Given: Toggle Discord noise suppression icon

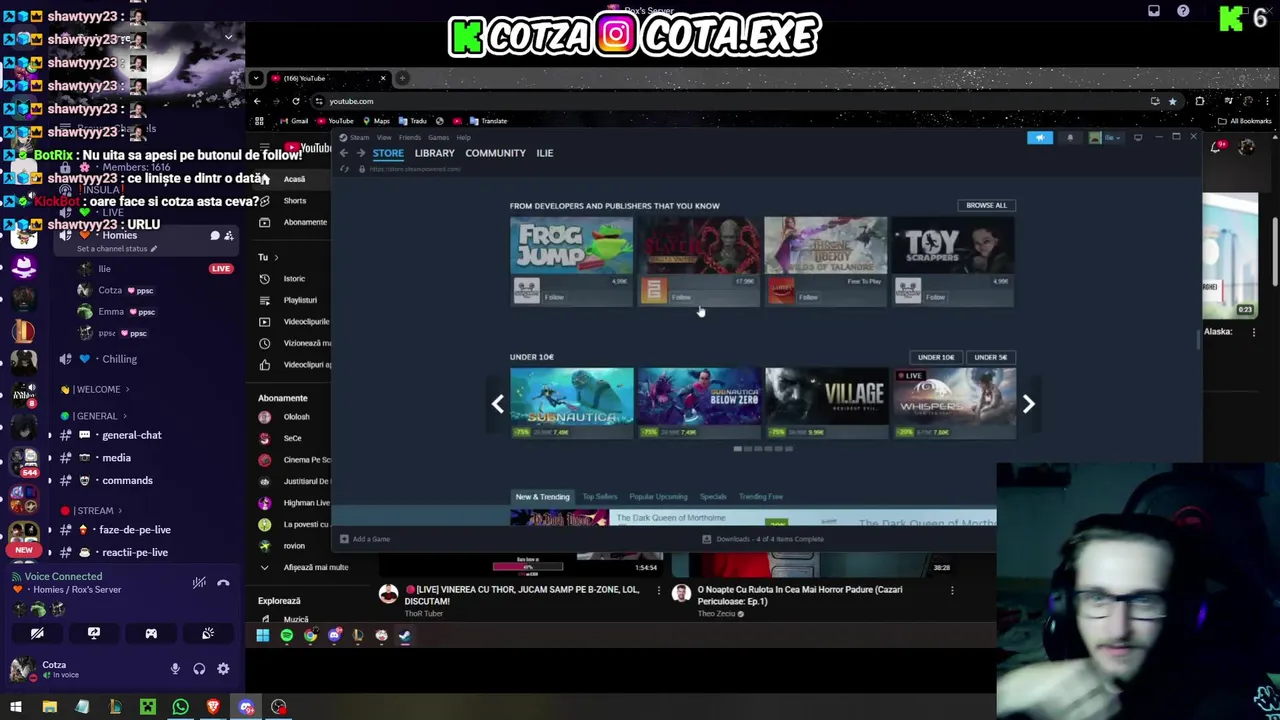Looking at the screenshot, I should [199, 582].
